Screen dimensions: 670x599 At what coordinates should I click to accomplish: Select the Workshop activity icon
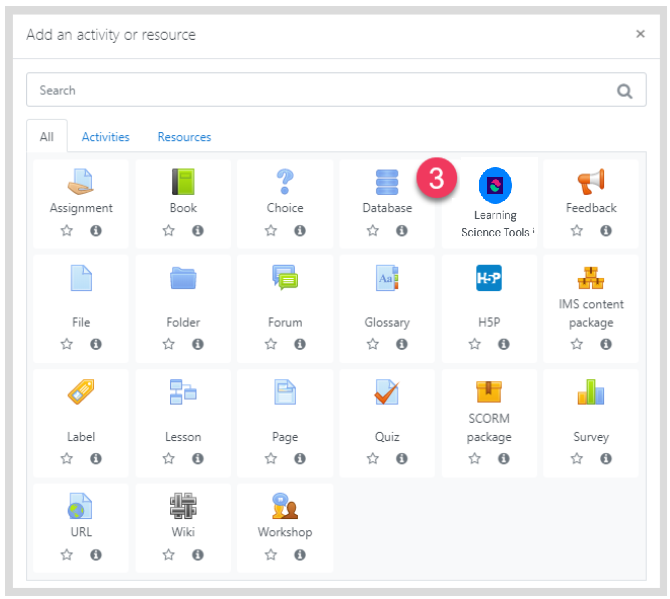coord(285,506)
